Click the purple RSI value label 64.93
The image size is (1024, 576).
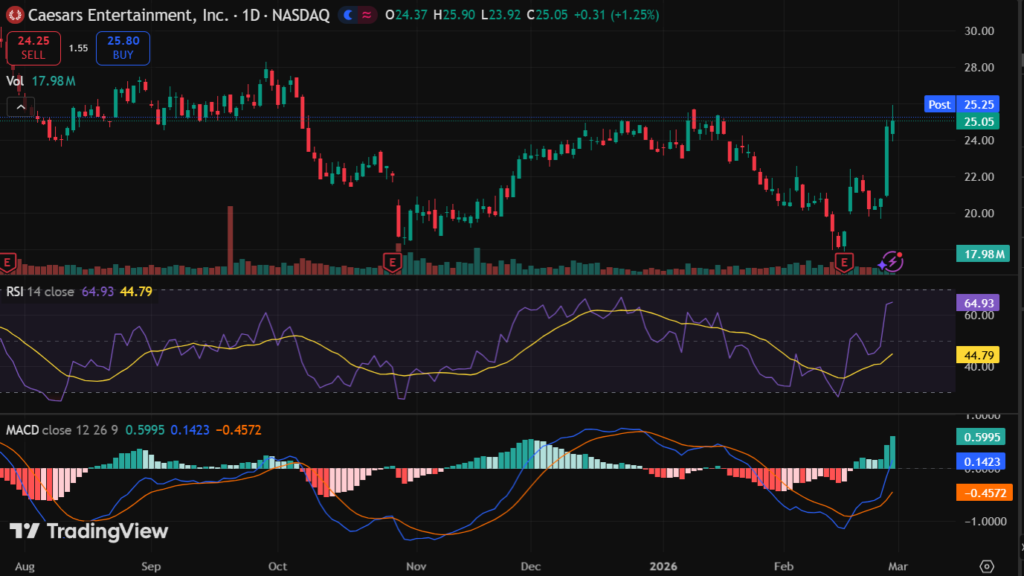975,302
